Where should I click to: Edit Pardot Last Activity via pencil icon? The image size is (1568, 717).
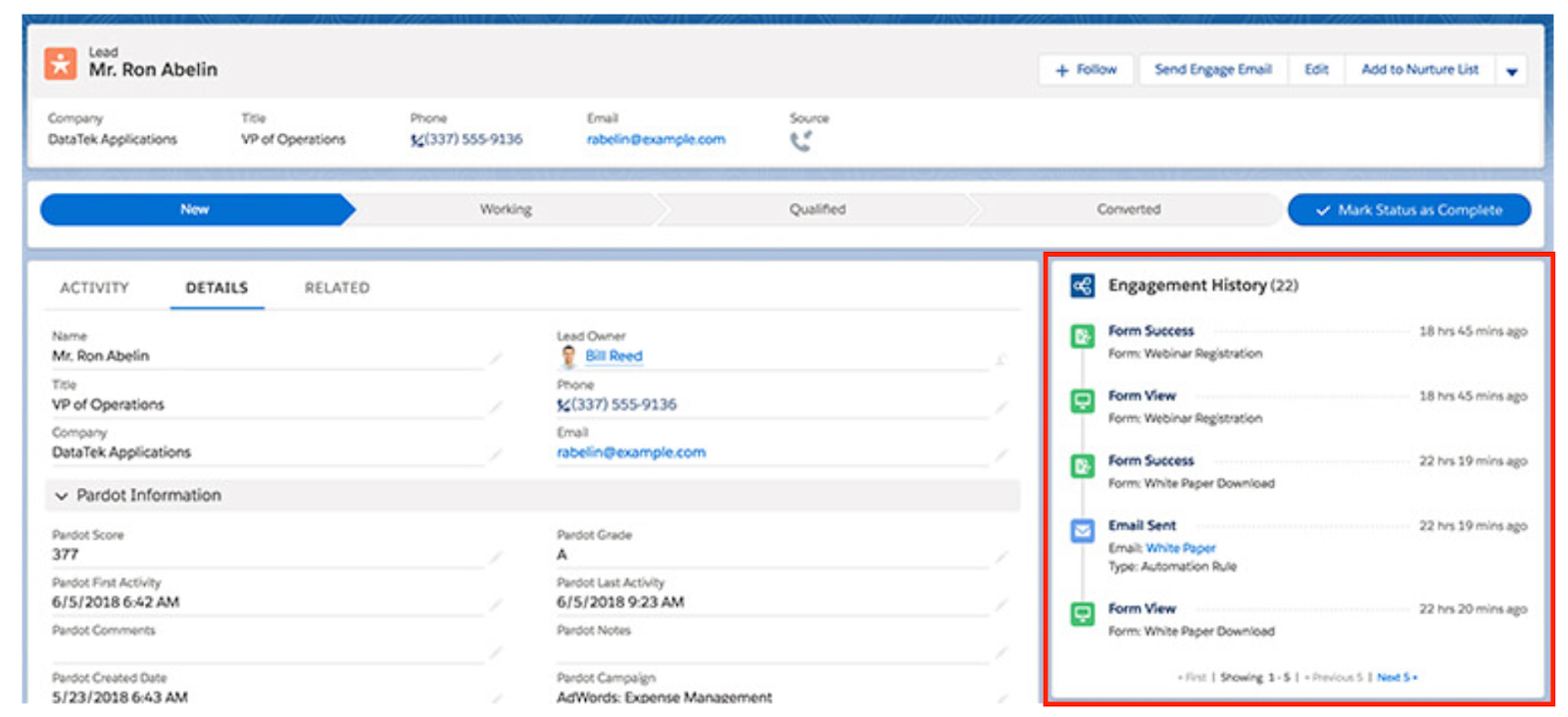click(x=1001, y=604)
